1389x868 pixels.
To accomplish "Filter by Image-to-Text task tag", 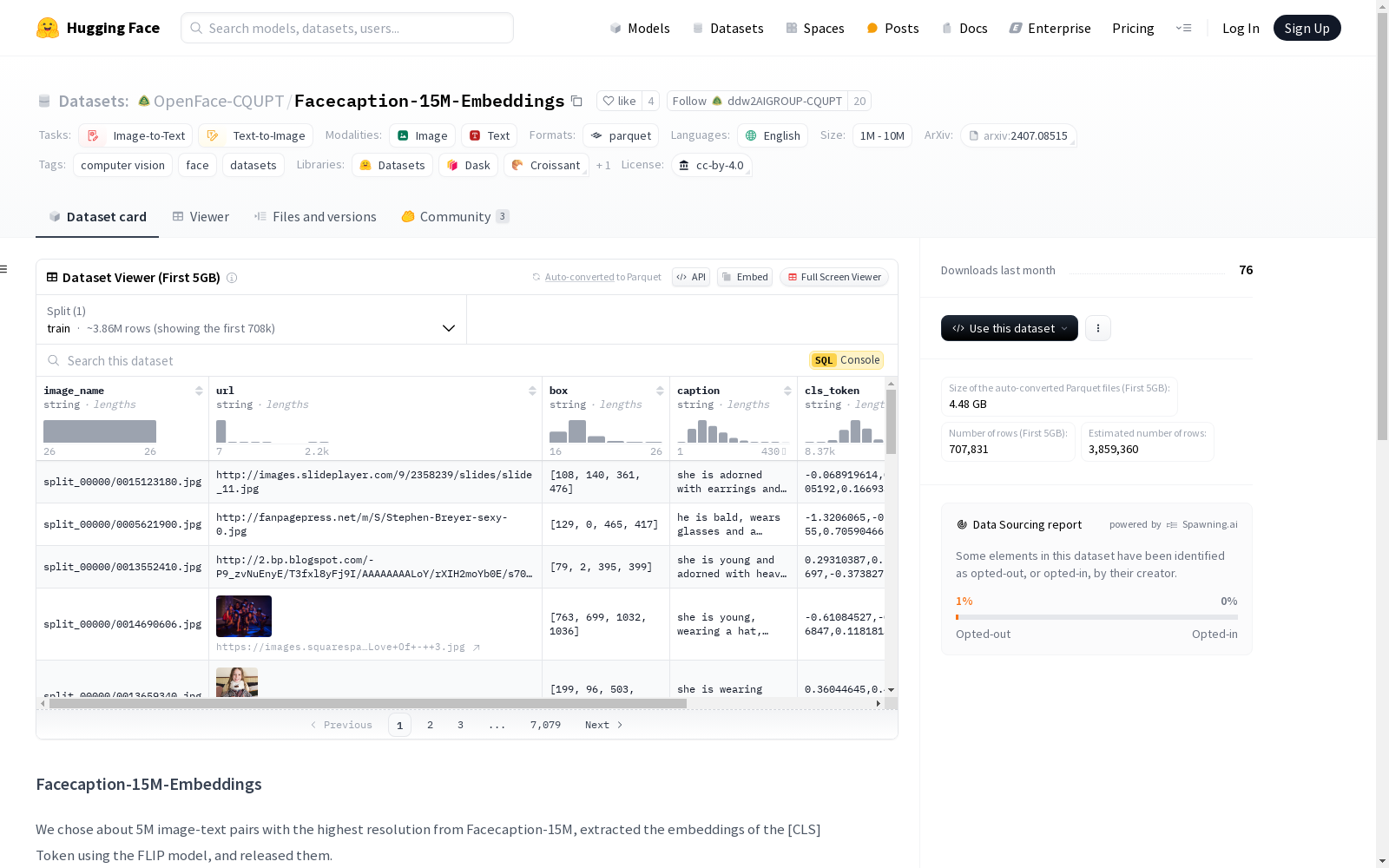I will [135, 135].
